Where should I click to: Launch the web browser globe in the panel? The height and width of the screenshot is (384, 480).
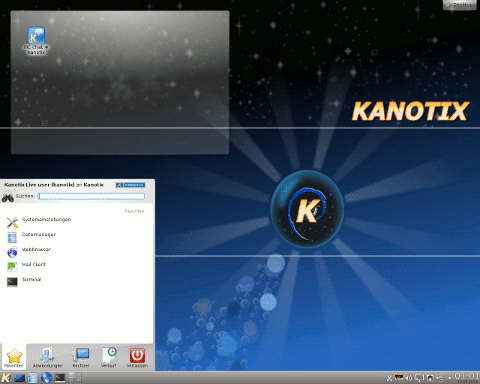[x=46, y=378]
